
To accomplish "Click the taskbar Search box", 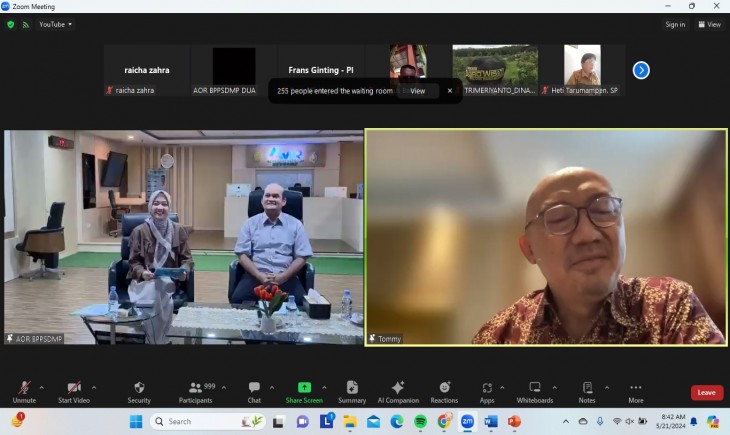I will [x=208, y=421].
